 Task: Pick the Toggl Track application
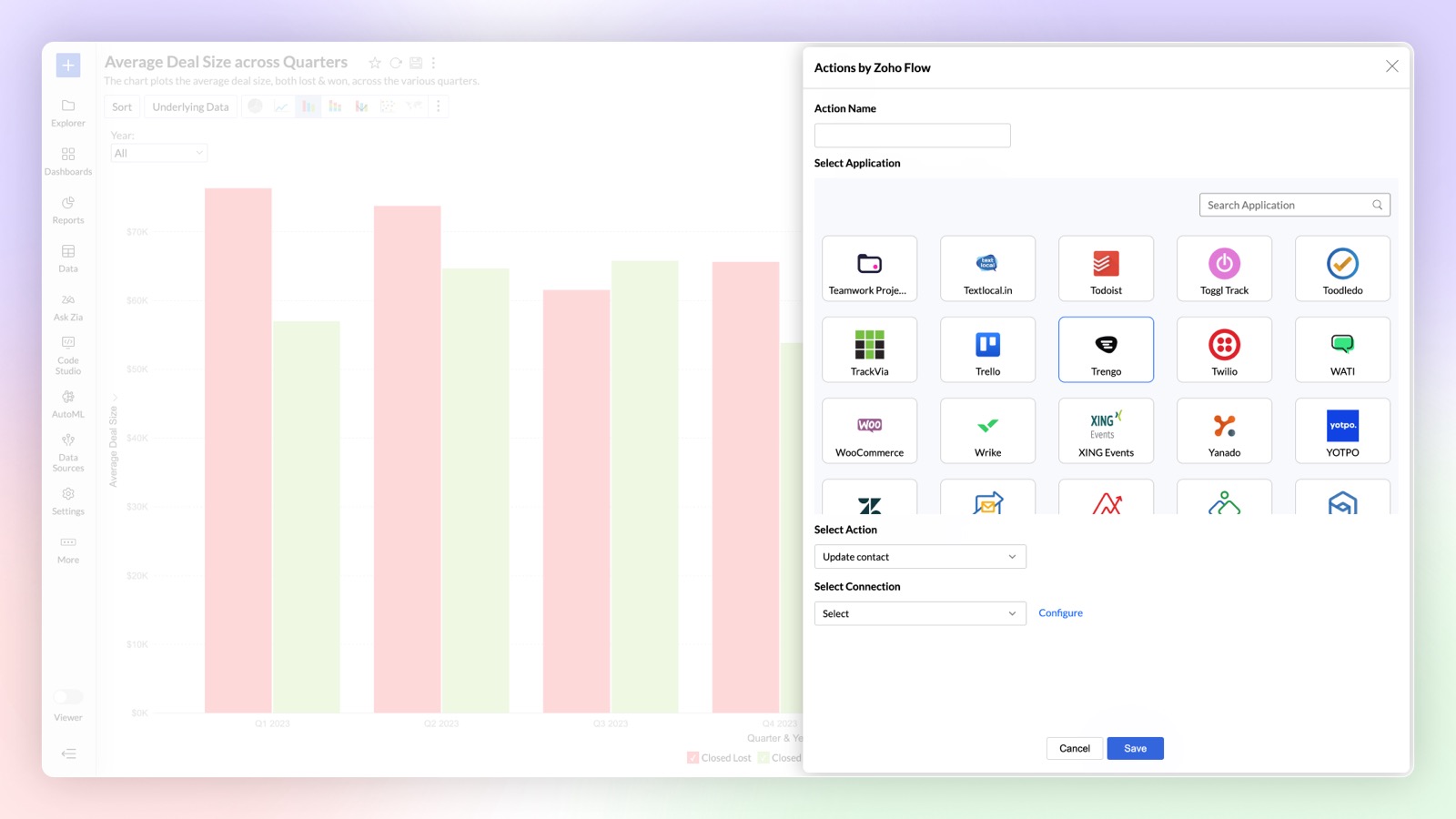[x=1224, y=268]
